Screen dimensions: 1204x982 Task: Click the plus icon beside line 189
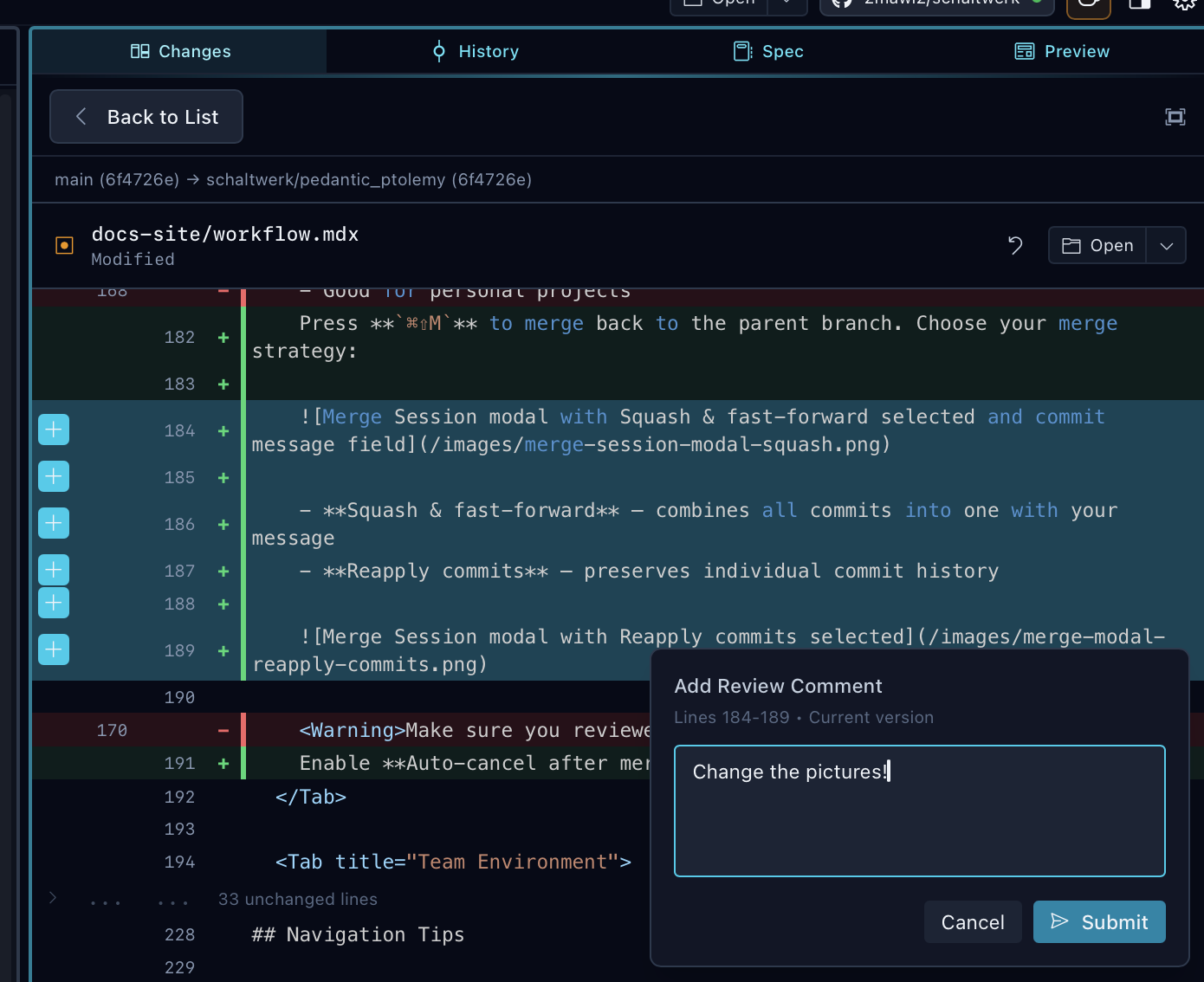53,649
